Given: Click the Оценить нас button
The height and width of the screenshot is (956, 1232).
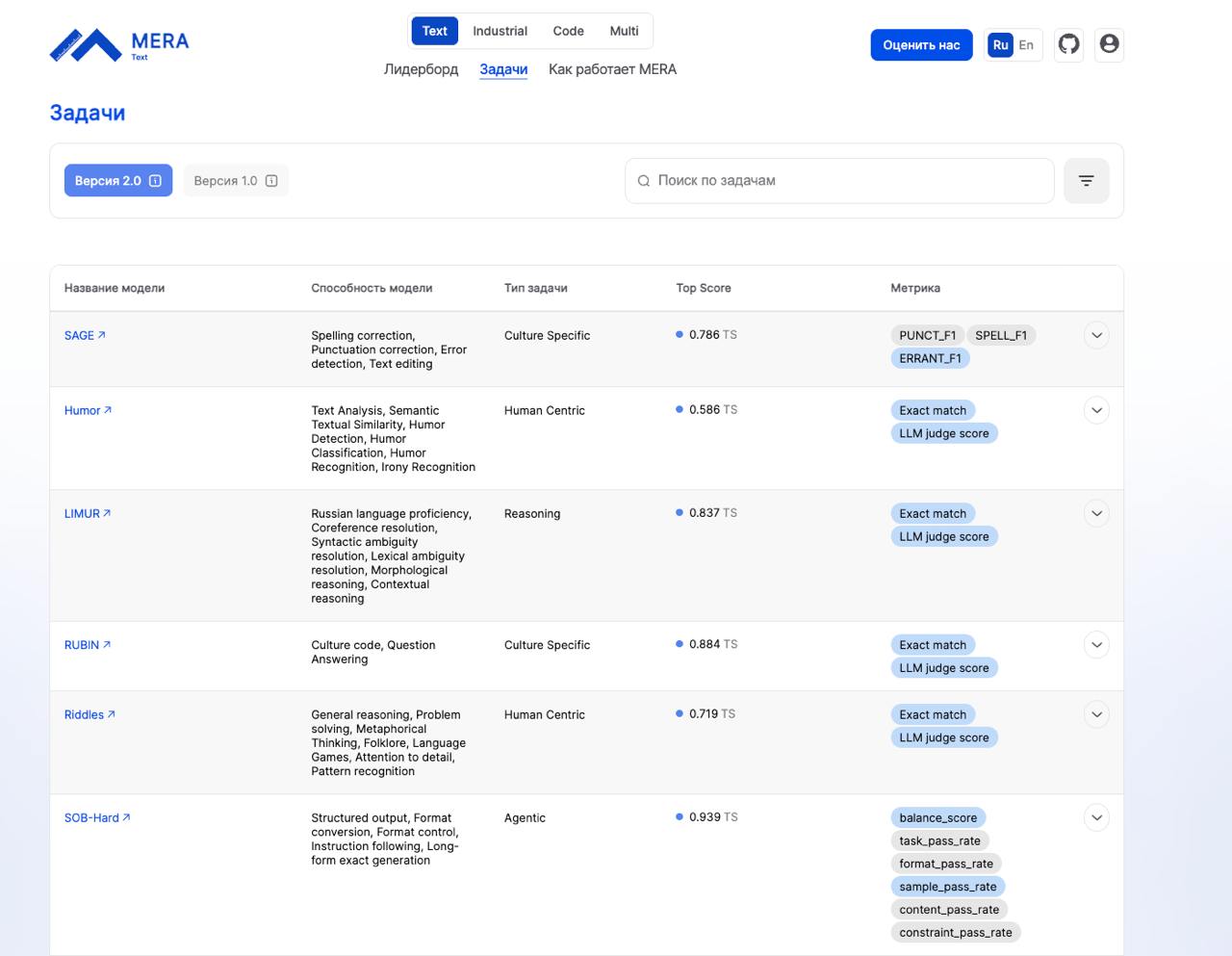Looking at the screenshot, I should point(921,45).
